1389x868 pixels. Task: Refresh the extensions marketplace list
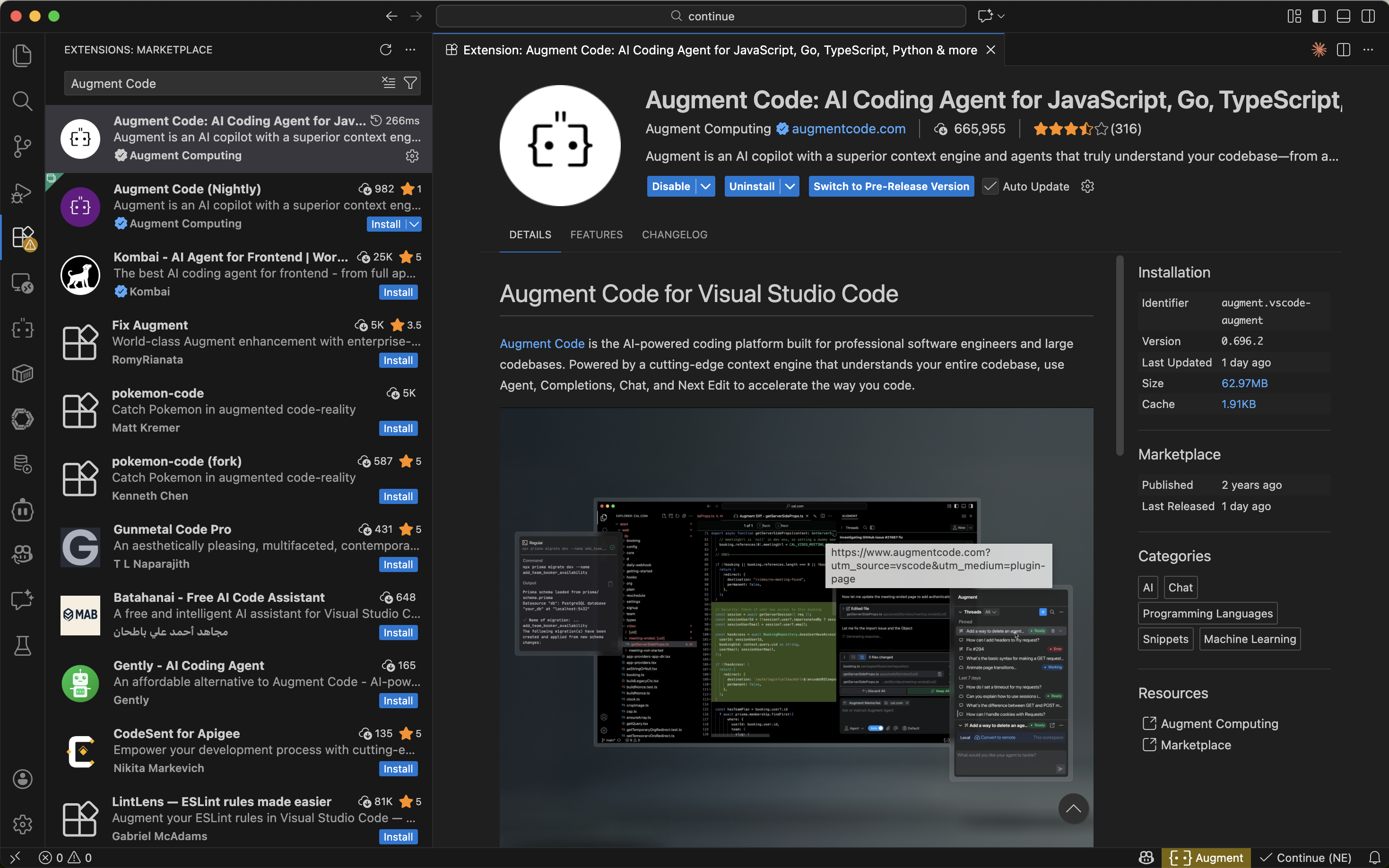coord(386,50)
